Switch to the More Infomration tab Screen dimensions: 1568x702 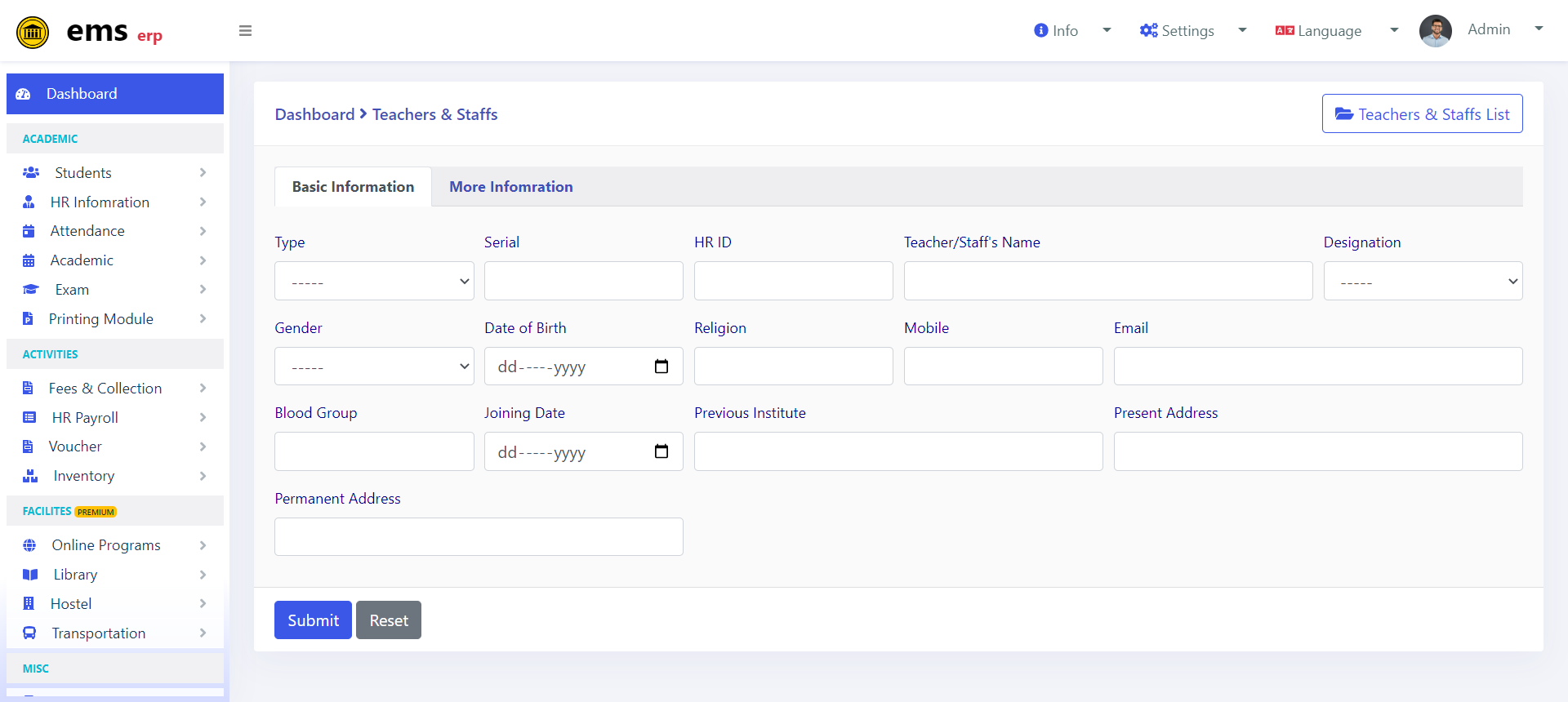[511, 187]
